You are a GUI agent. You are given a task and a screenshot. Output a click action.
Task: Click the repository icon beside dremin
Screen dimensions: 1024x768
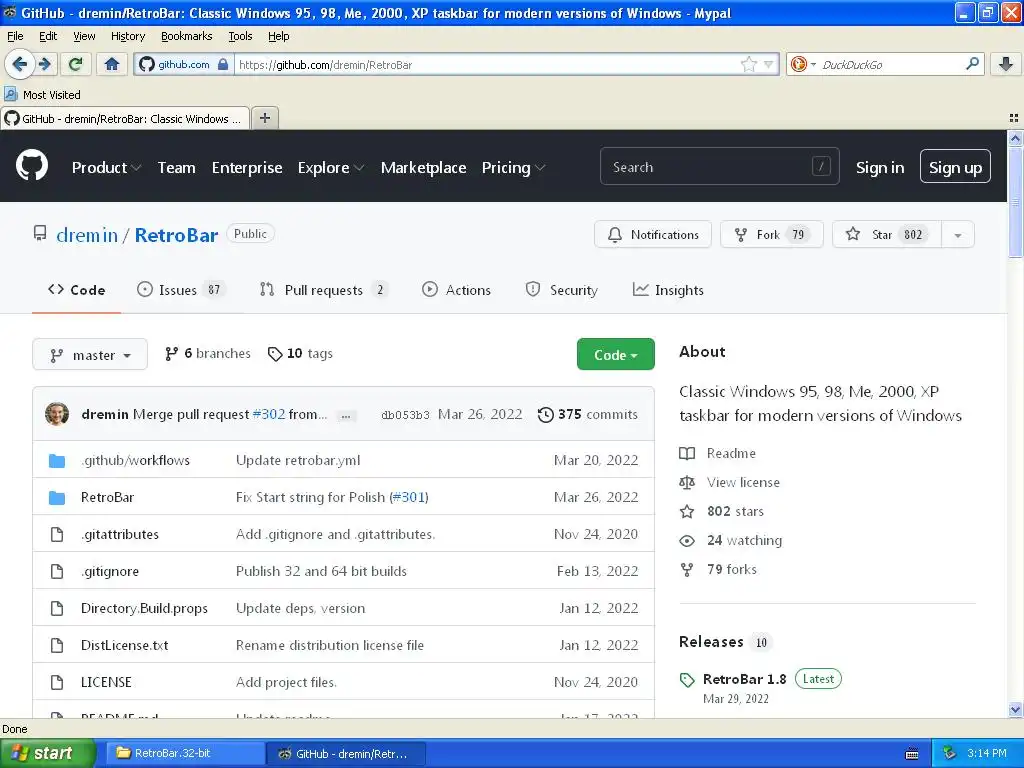(x=40, y=233)
